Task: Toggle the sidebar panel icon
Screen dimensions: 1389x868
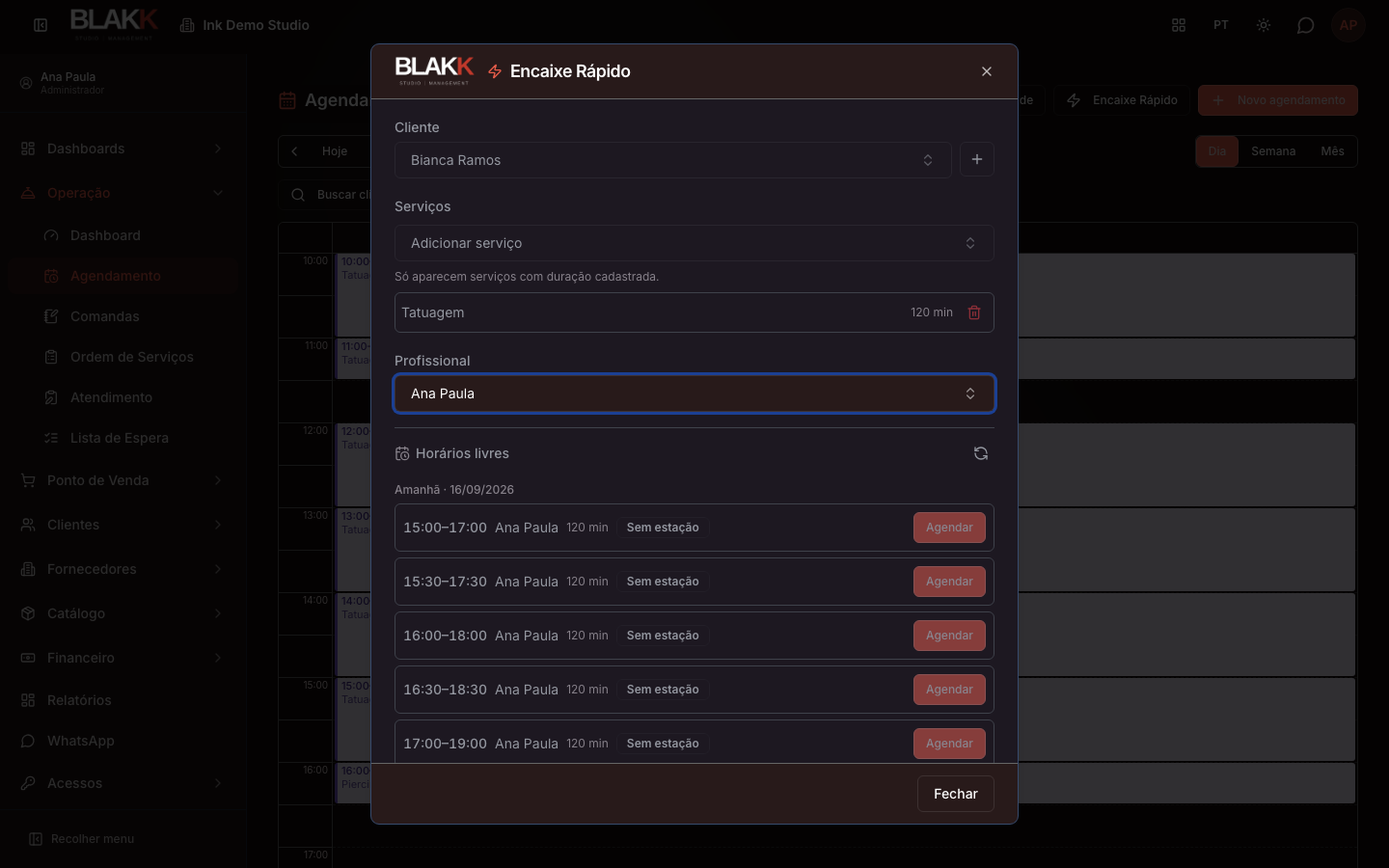Action: (x=41, y=25)
